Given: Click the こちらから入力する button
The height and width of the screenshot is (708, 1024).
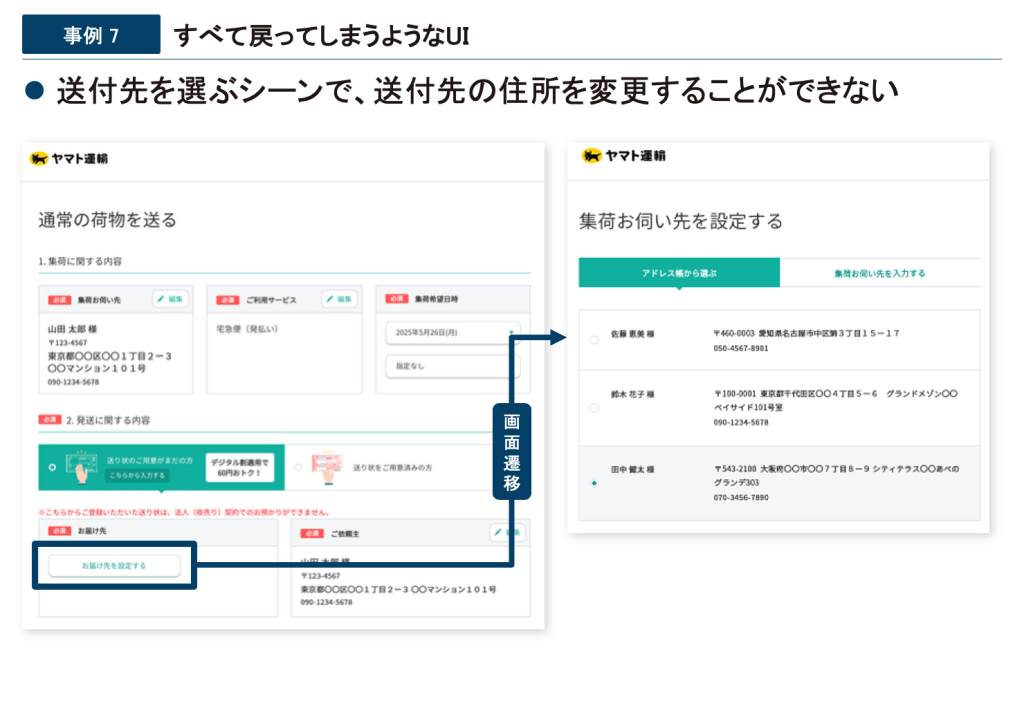Looking at the screenshot, I should [x=136, y=476].
